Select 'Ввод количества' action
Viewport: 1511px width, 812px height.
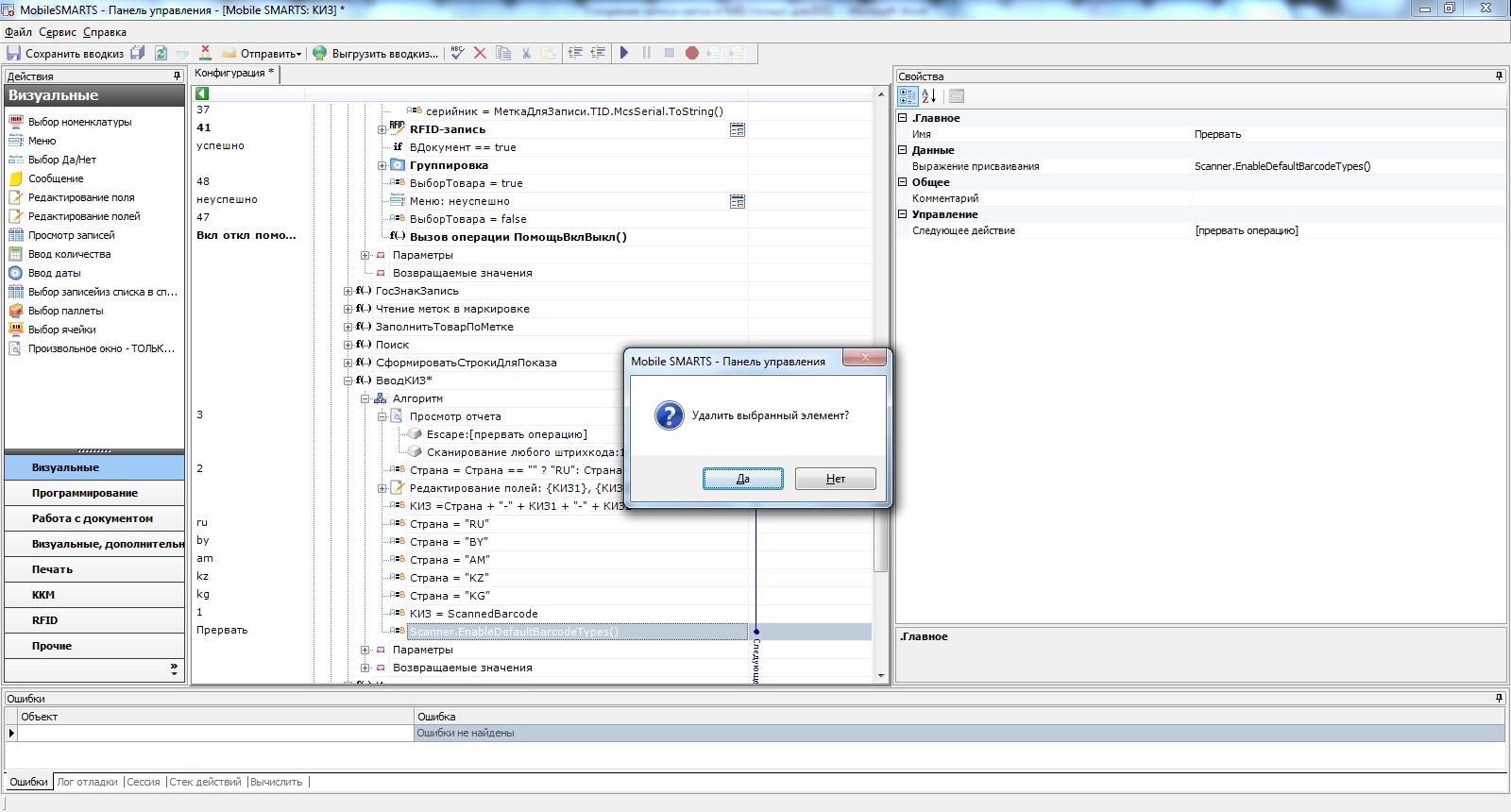(x=69, y=254)
